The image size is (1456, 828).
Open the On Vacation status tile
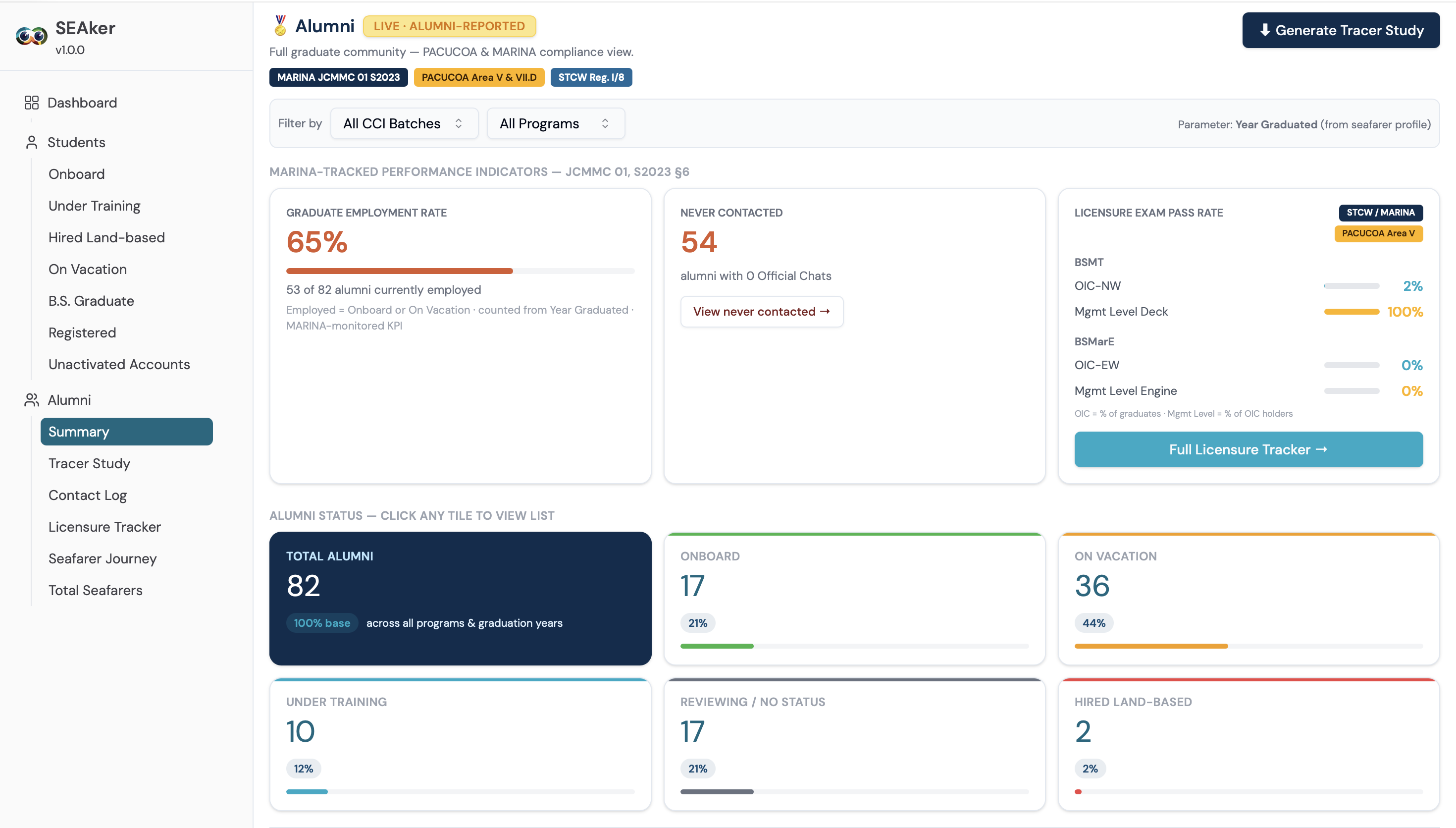click(1248, 598)
